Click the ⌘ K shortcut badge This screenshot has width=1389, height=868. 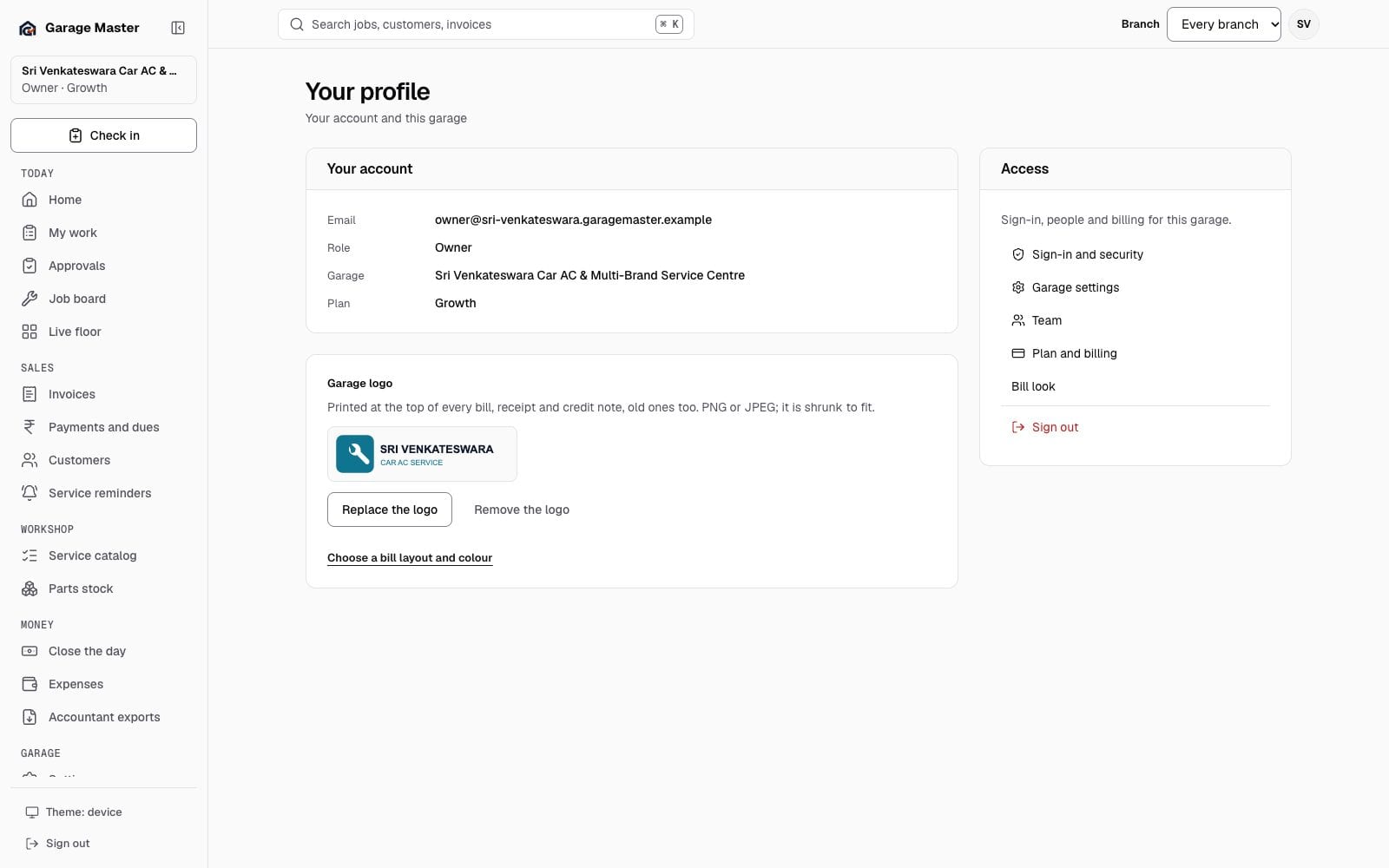[x=669, y=24]
